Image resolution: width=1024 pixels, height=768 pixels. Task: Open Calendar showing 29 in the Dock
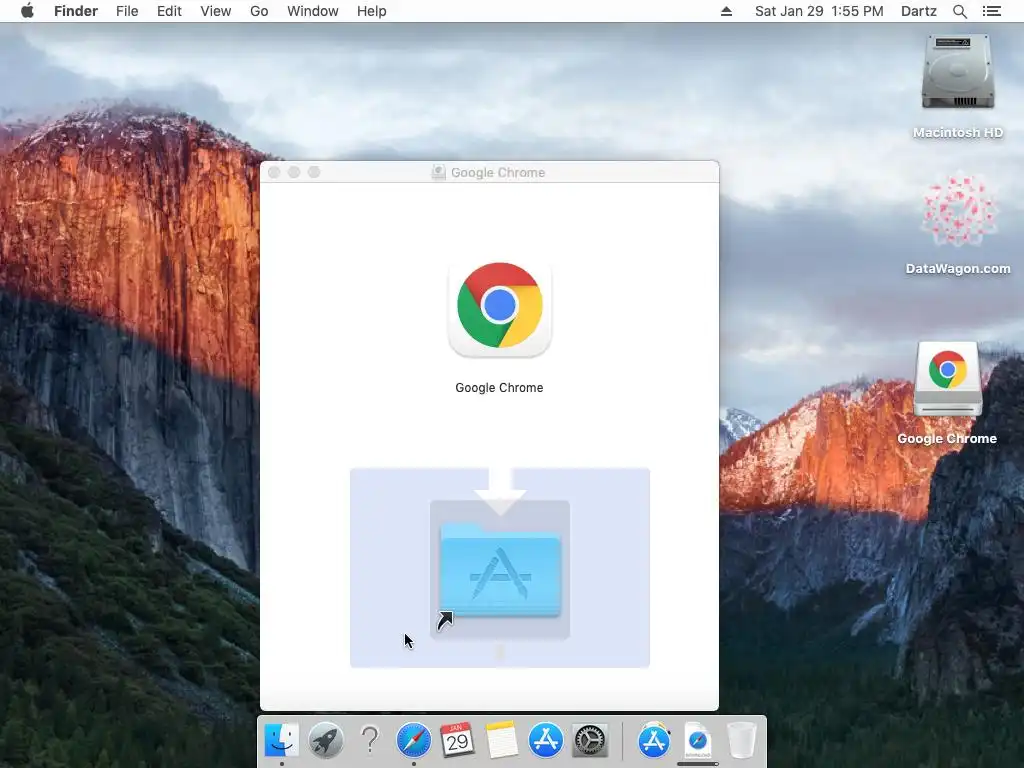click(x=457, y=741)
